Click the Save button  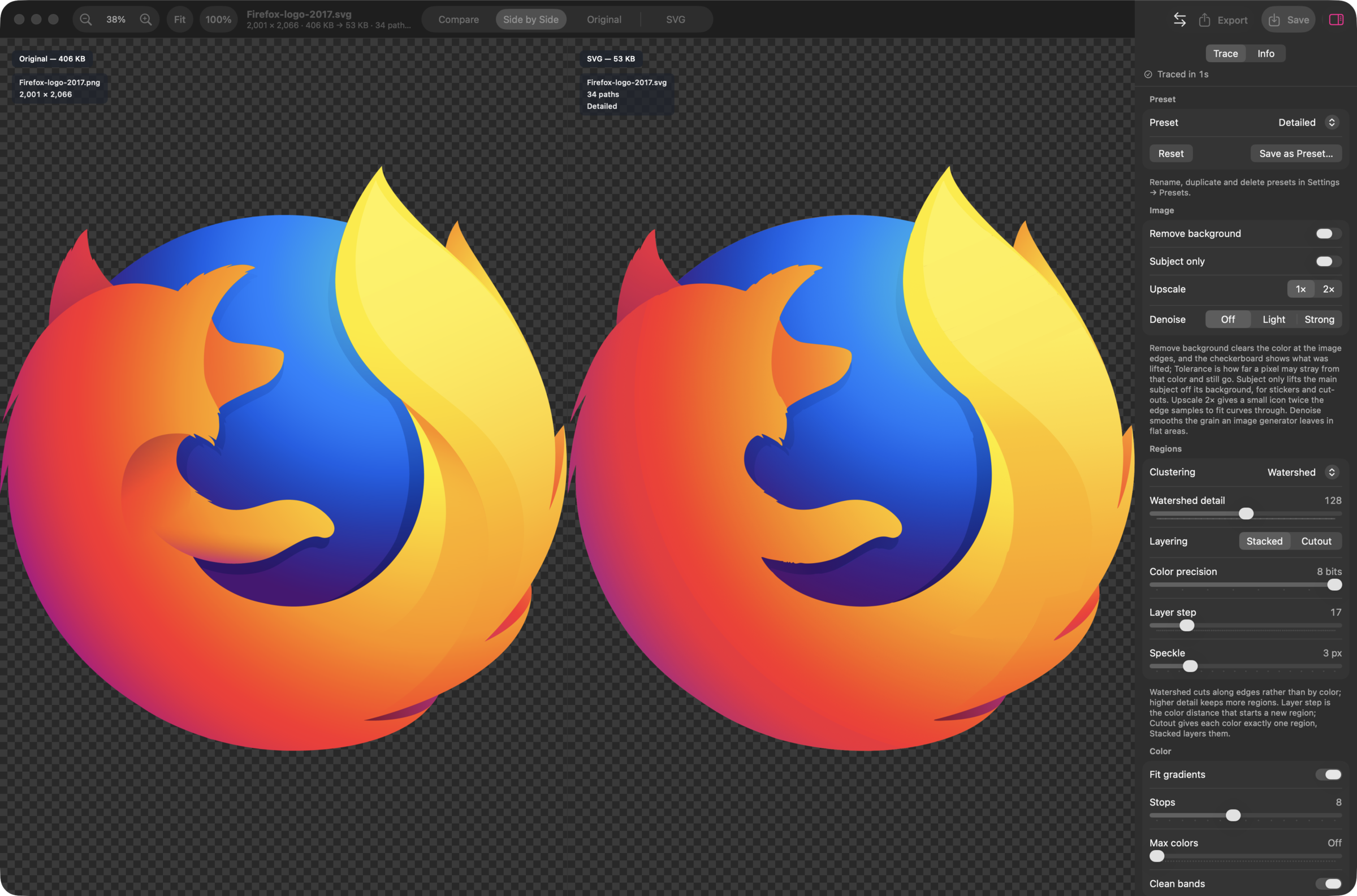[x=1288, y=19]
